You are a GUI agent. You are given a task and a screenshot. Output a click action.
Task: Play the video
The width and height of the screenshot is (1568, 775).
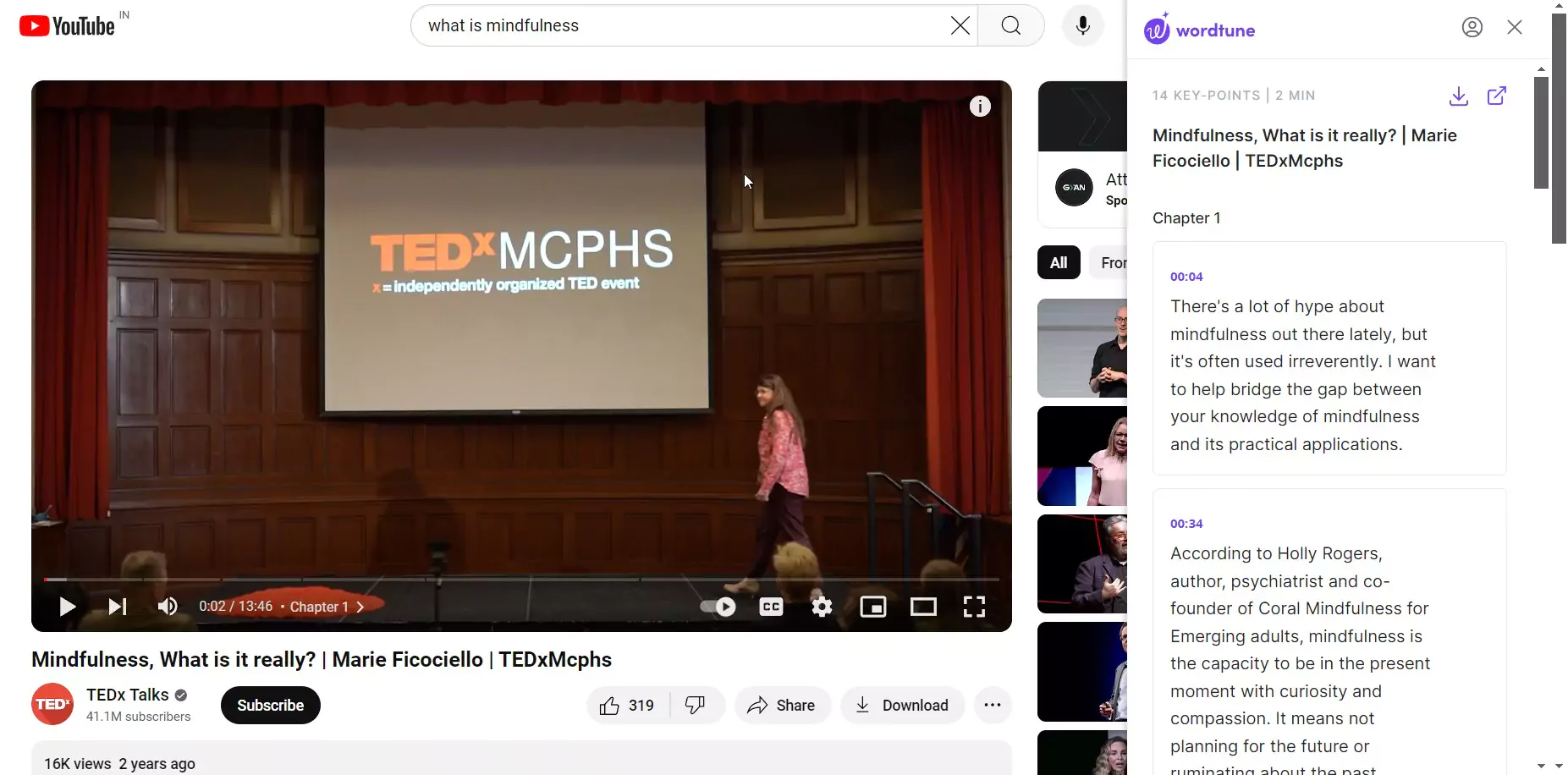(67, 607)
